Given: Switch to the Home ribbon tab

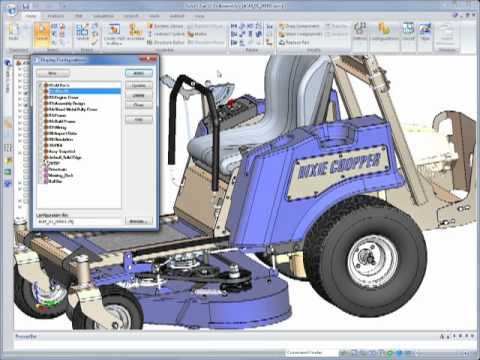Looking at the screenshot, I should 31,16.
